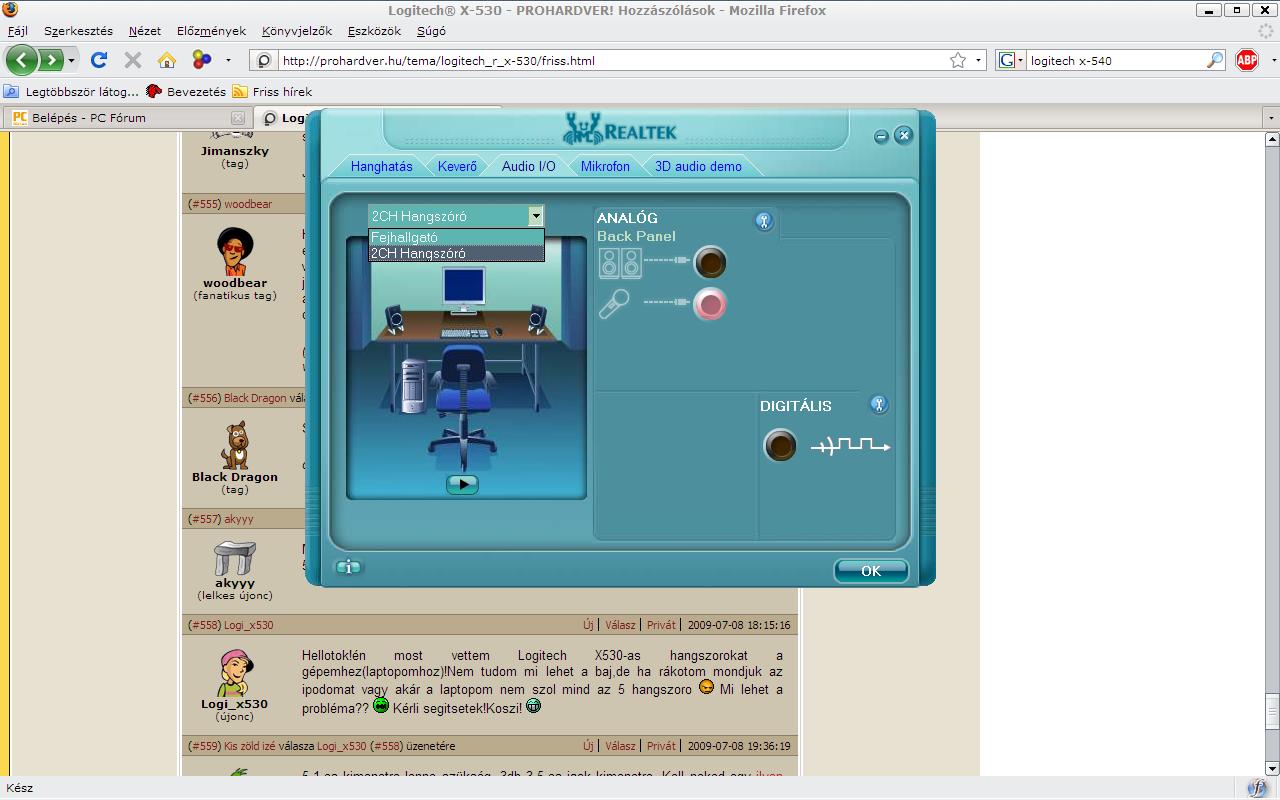
Task: Open the Adblock Plus ABP icon
Action: tap(1247, 60)
